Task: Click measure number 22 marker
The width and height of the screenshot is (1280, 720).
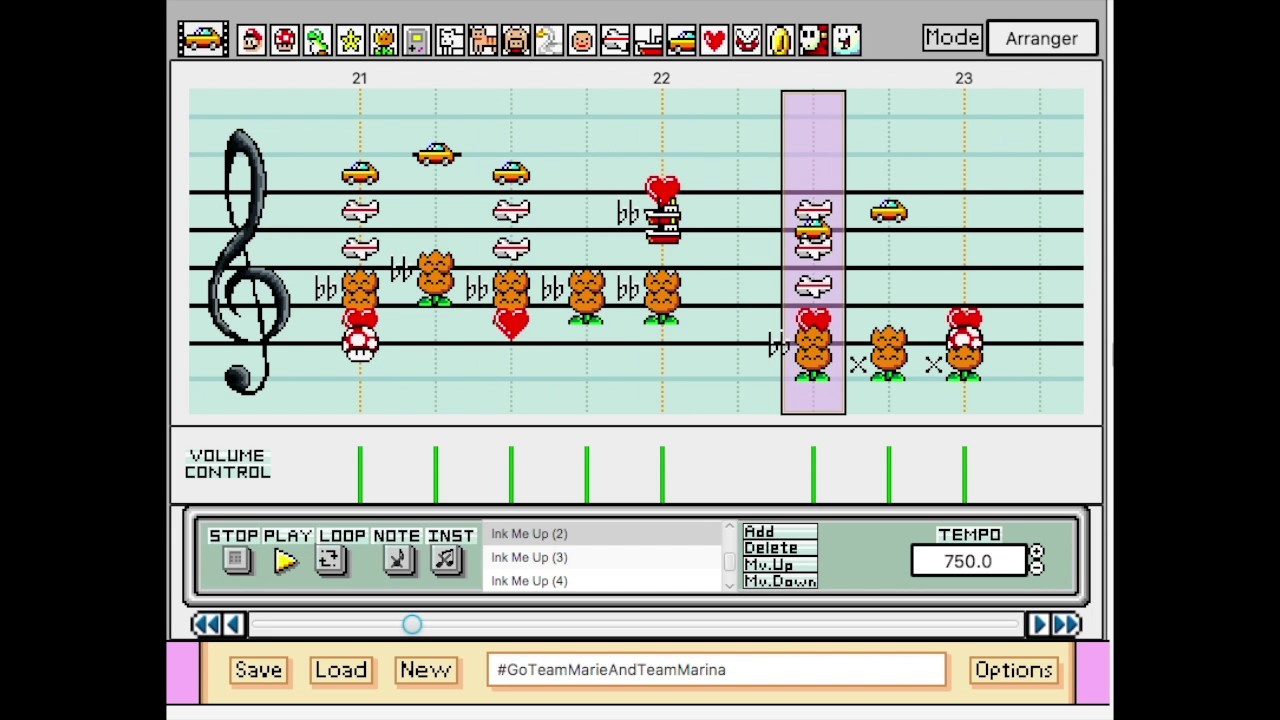Action: pyautogui.click(x=661, y=78)
